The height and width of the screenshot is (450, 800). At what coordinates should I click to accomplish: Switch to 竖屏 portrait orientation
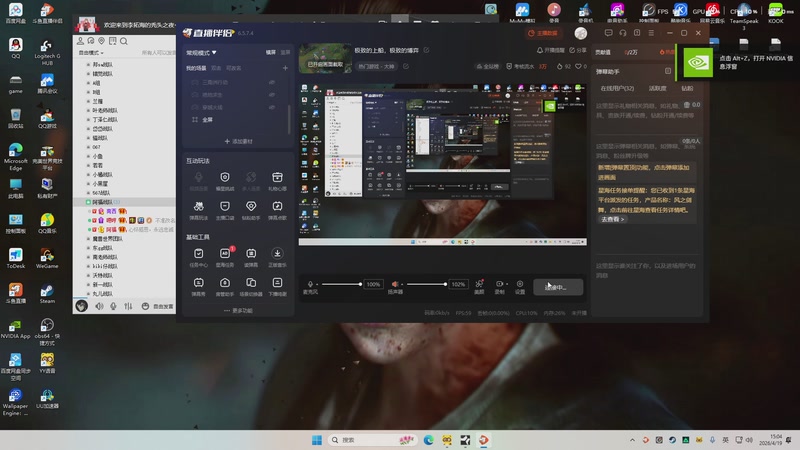[285, 52]
